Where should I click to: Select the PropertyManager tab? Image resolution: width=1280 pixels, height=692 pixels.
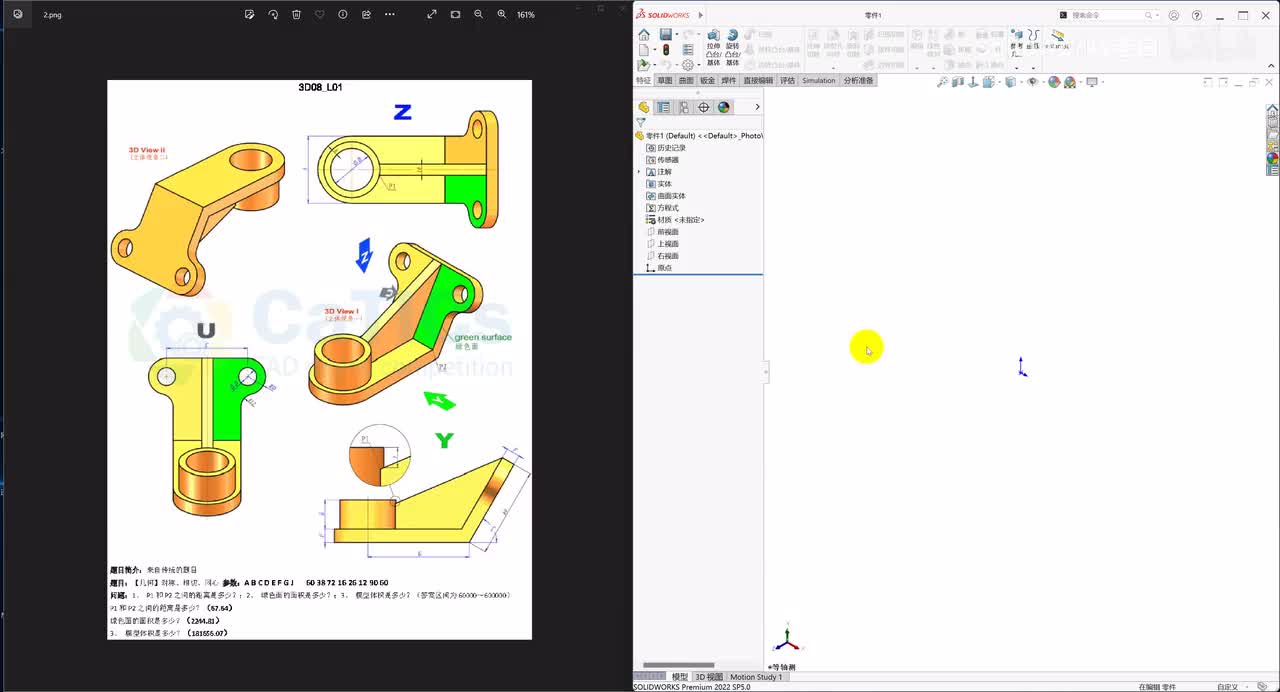664,107
